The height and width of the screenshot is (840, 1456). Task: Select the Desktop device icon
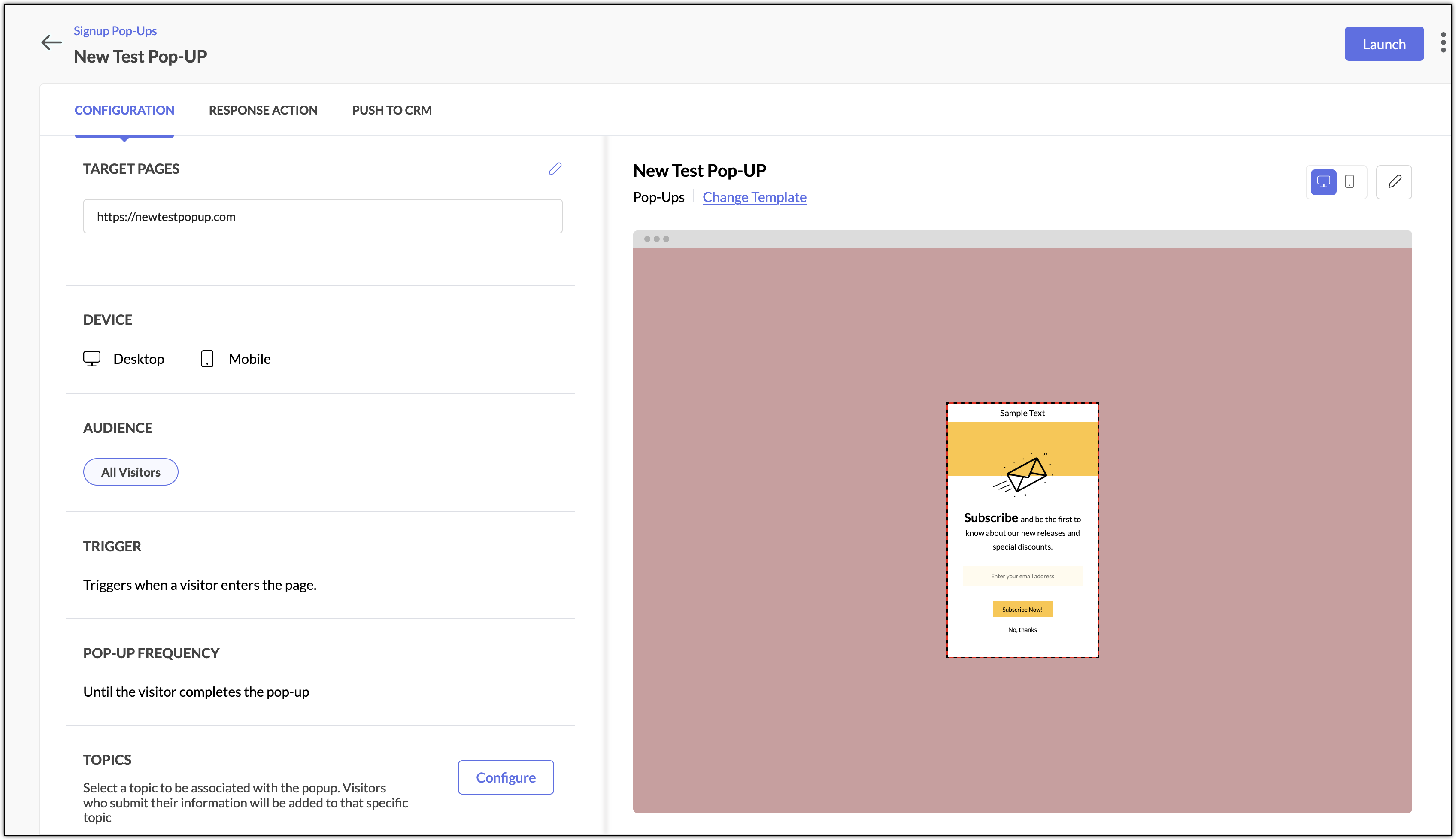92,358
